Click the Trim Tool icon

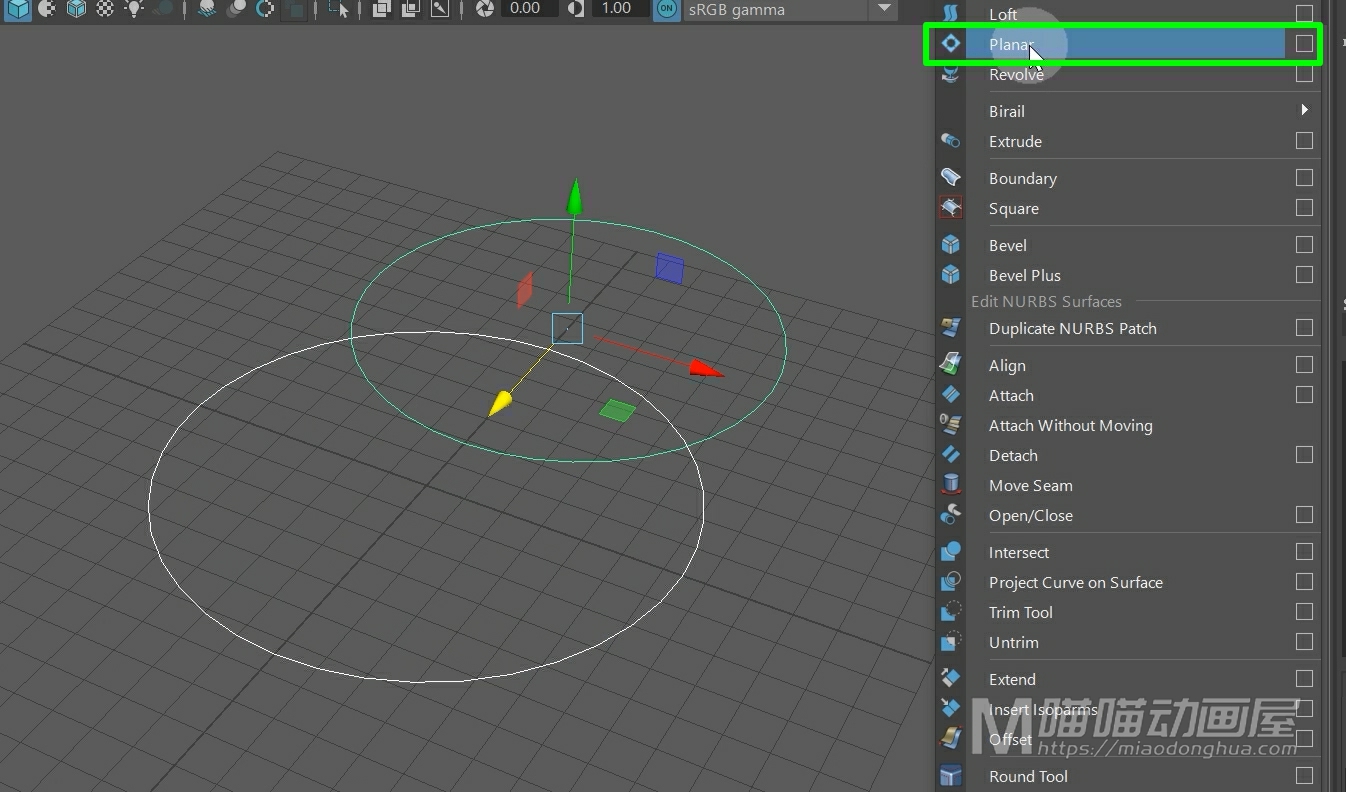click(950, 612)
